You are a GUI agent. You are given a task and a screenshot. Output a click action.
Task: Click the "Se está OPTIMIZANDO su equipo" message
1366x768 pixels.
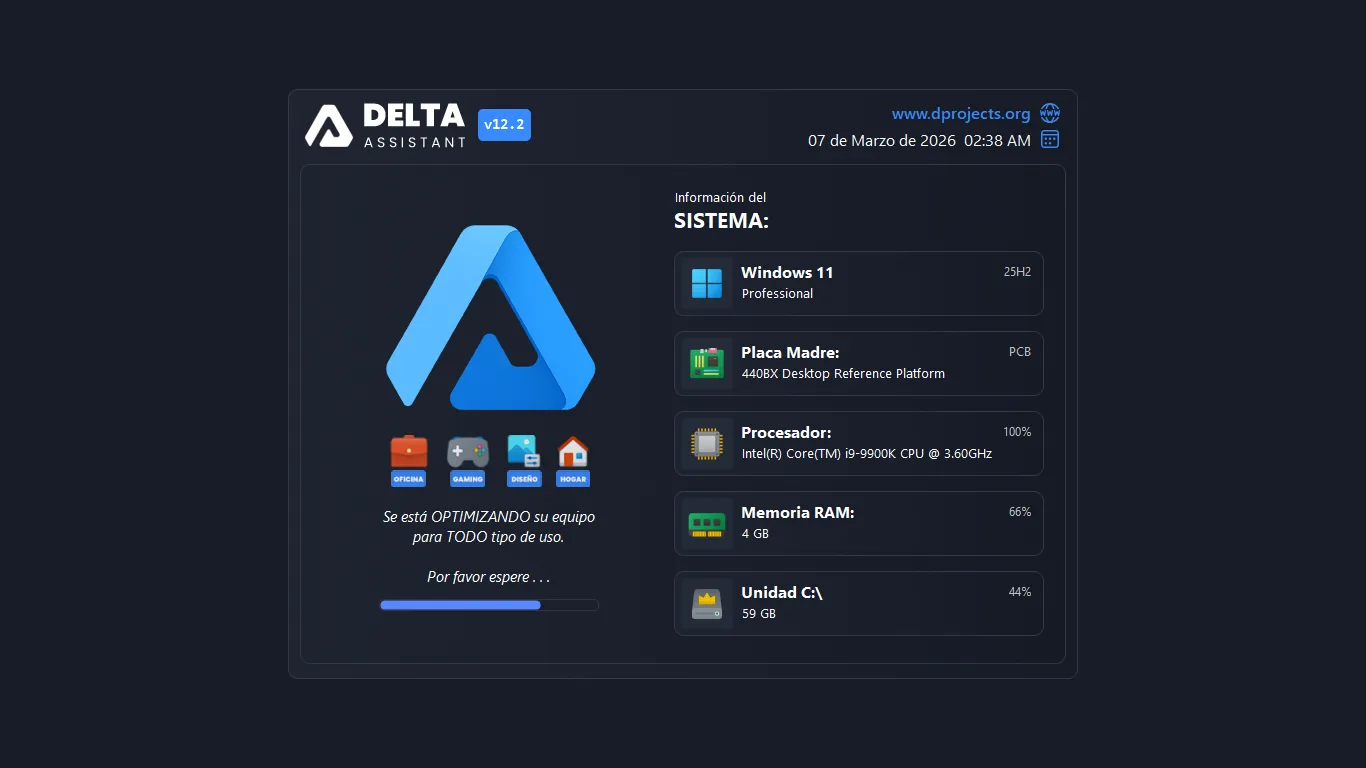click(x=489, y=517)
